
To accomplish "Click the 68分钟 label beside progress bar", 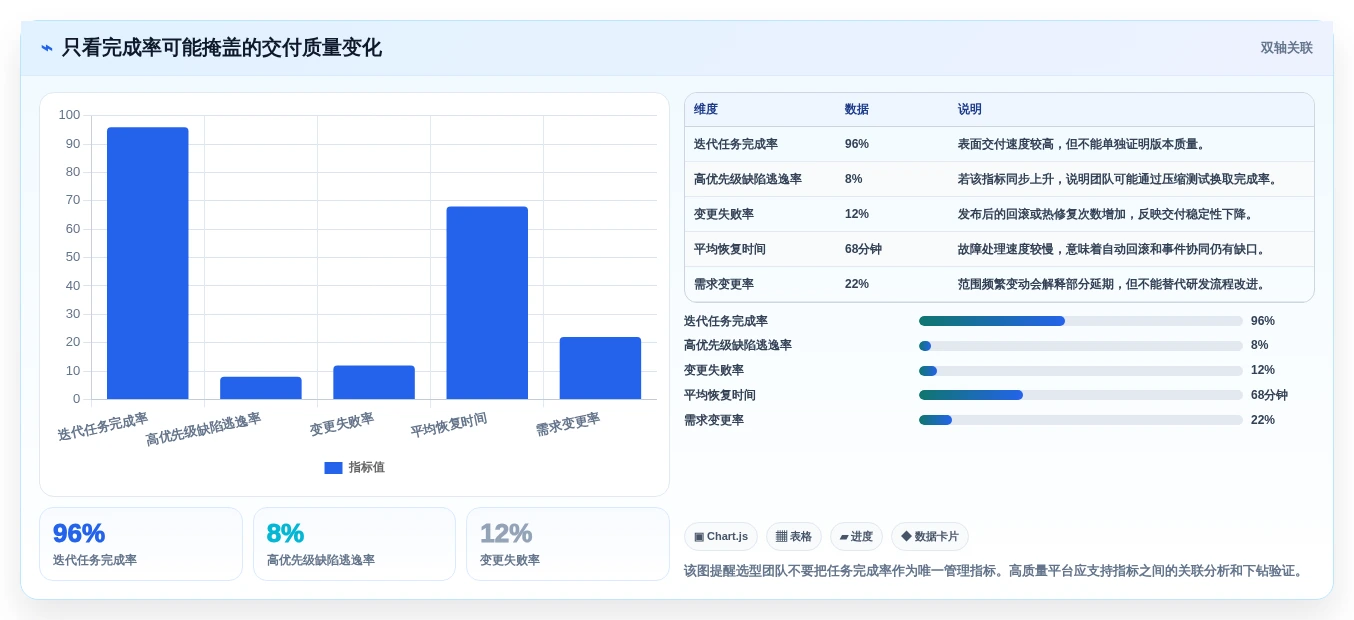I will click(1269, 395).
